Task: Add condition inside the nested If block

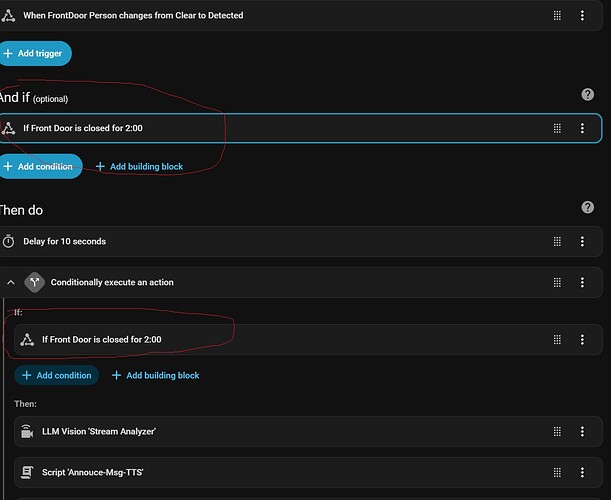Action: [x=56, y=375]
